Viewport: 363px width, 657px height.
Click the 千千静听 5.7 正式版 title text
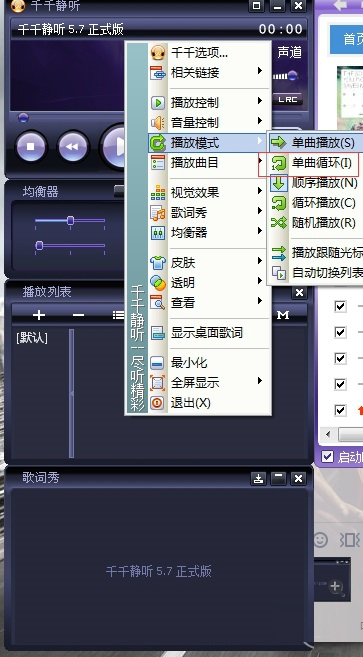(x=70, y=29)
